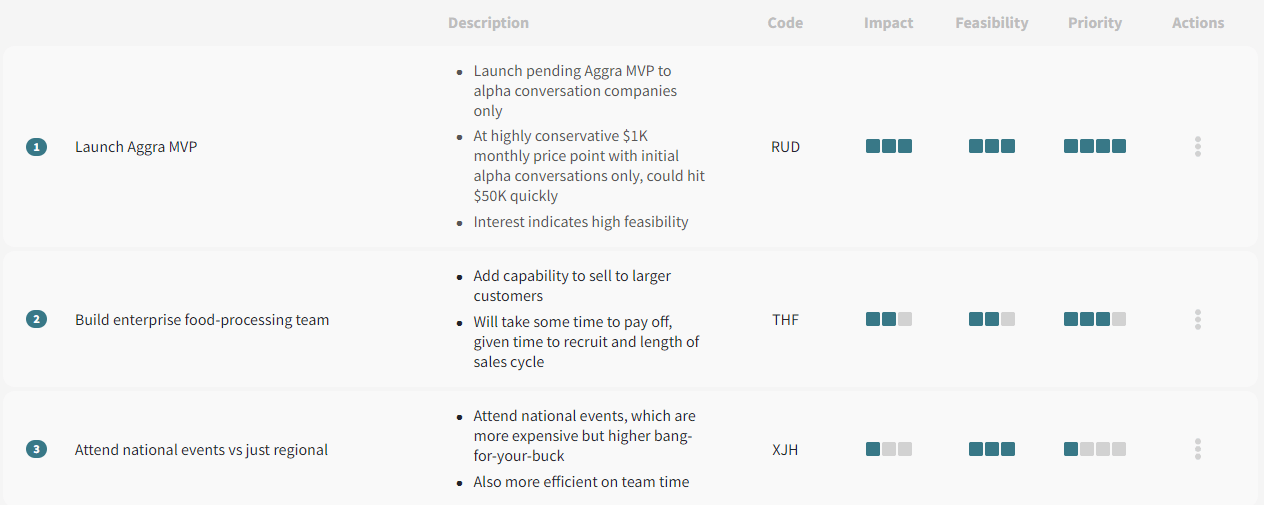Sort by the Feasibility column header
This screenshot has height=505, width=1264.
[992, 23]
